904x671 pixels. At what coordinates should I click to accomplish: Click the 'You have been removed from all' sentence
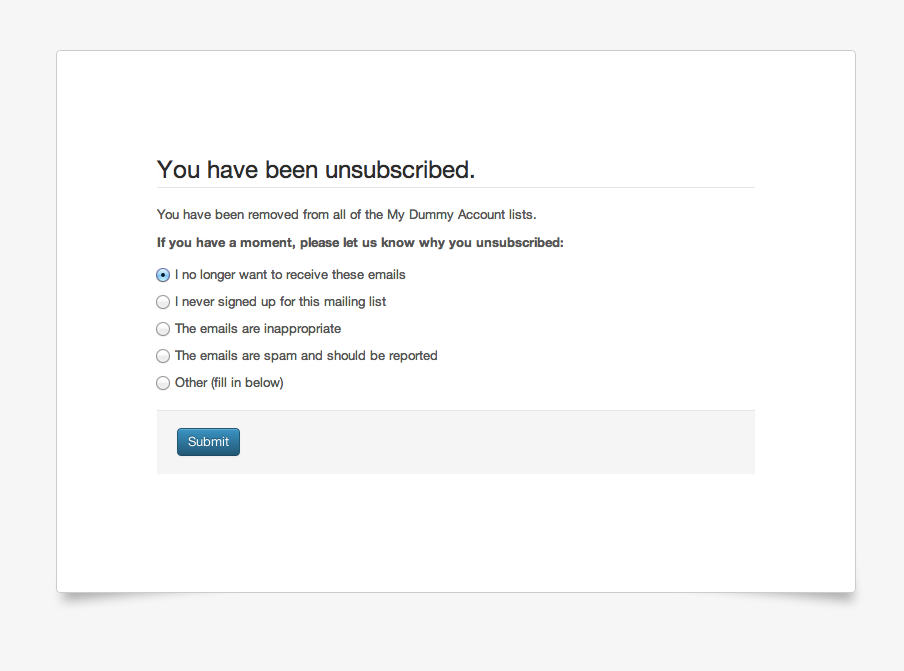point(346,214)
